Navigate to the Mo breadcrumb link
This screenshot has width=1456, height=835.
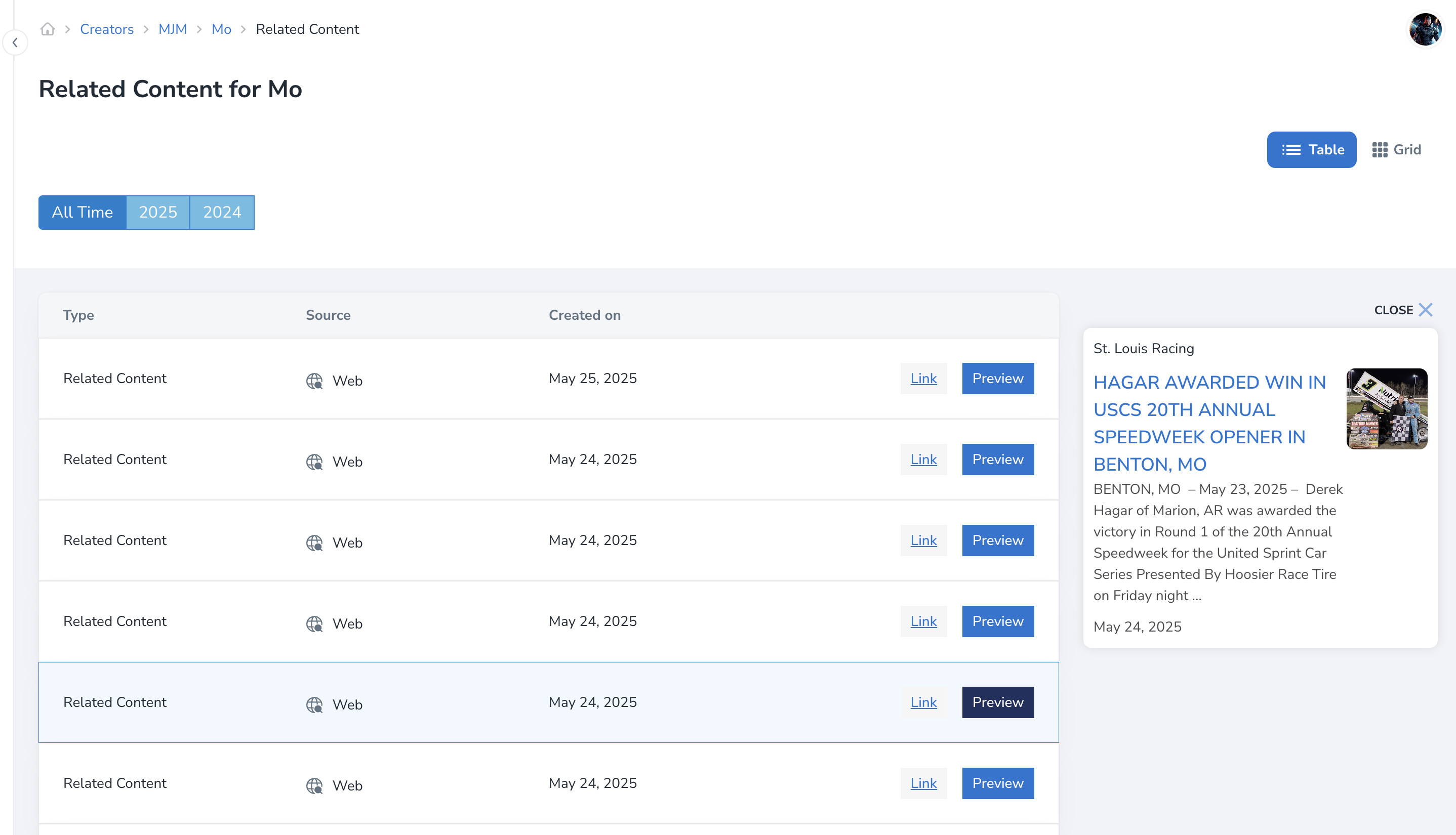tap(221, 29)
